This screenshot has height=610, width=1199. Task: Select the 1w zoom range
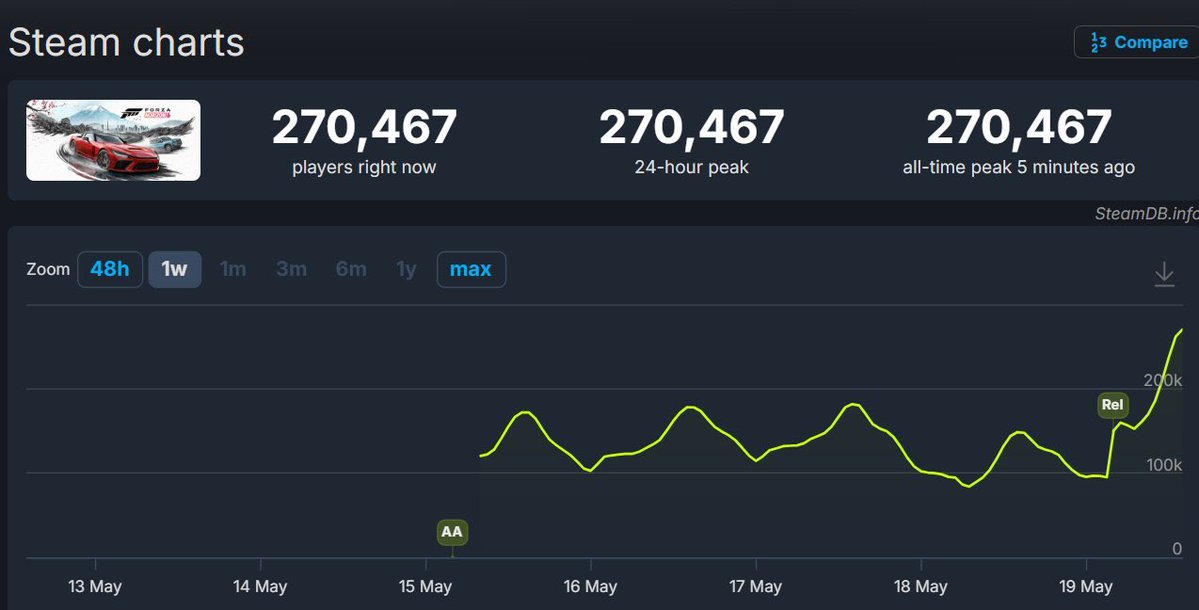pos(175,269)
